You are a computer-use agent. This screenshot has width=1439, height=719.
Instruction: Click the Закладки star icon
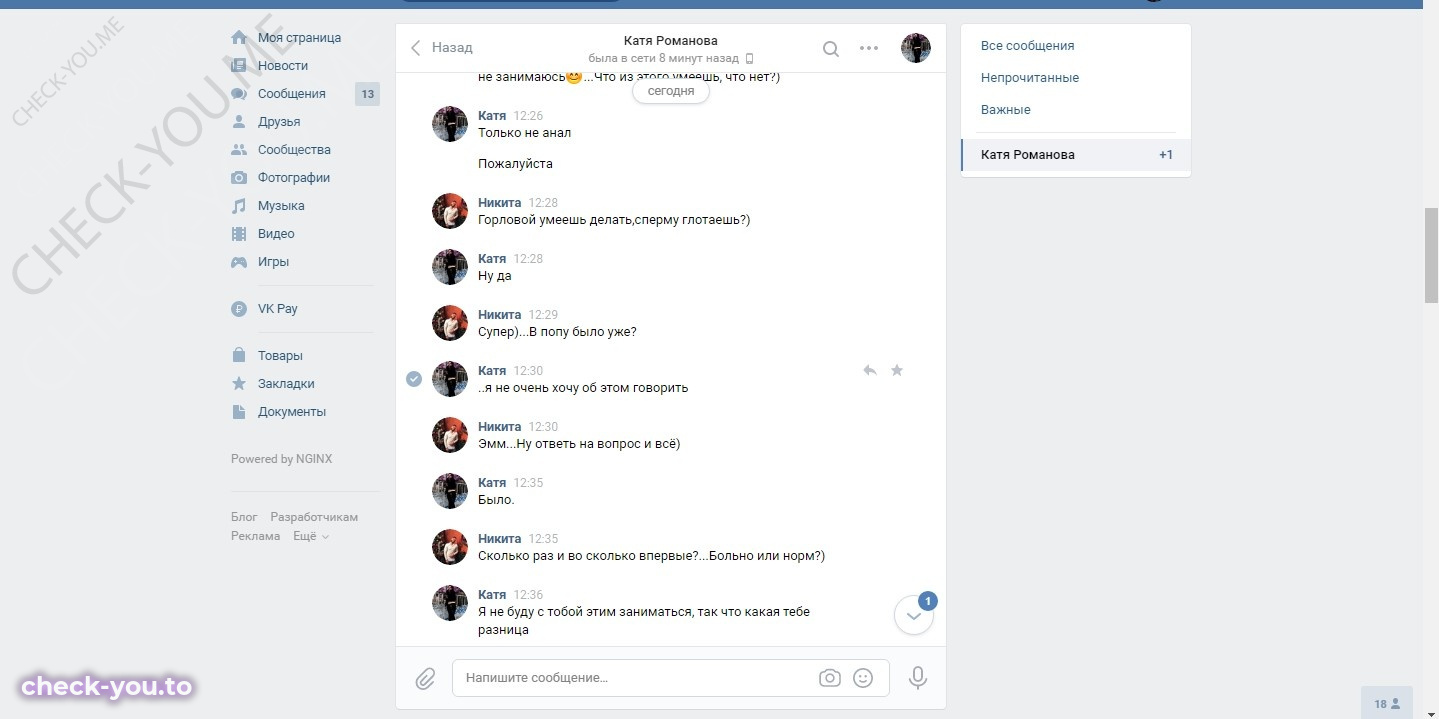[239, 383]
